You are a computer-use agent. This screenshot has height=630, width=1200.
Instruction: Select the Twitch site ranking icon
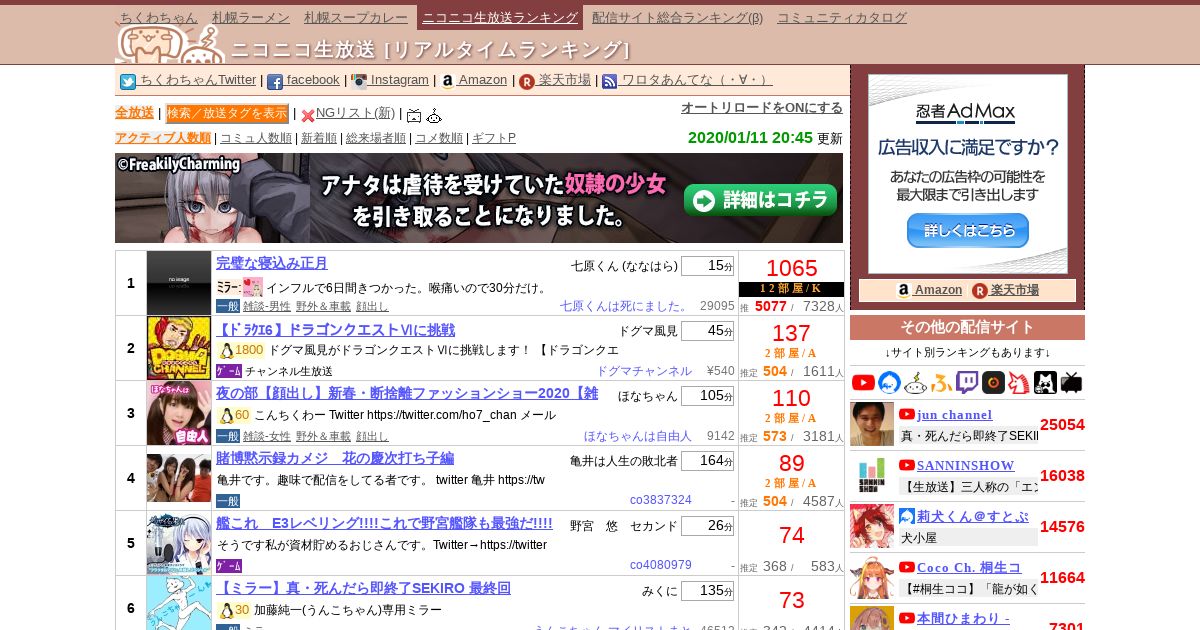tap(967, 382)
